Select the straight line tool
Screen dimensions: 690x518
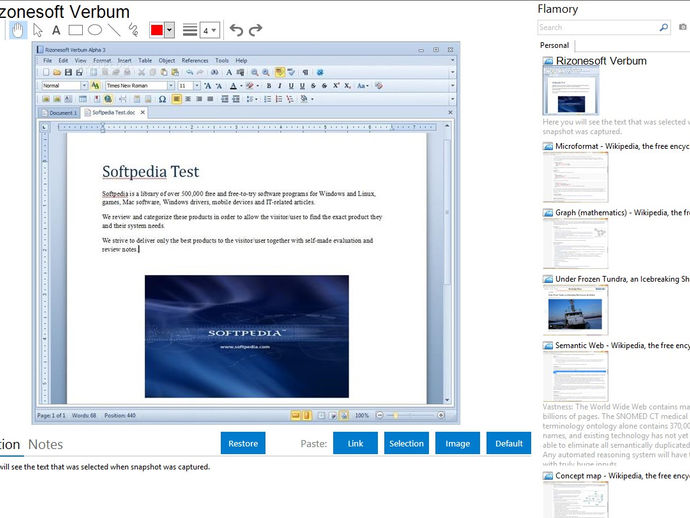[114, 30]
